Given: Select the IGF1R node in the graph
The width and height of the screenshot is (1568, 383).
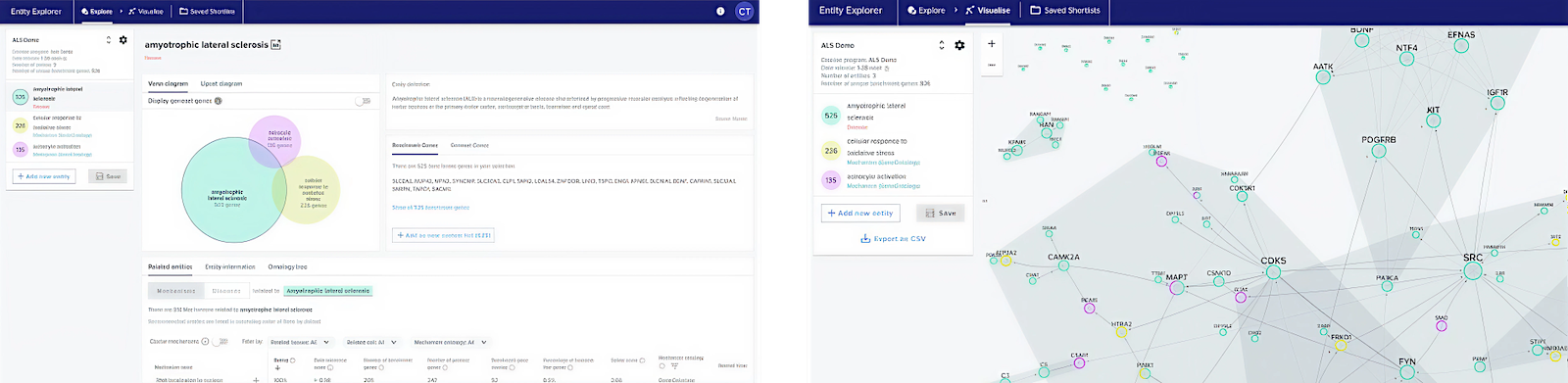Looking at the screenshot, I should coord(1497,104).
